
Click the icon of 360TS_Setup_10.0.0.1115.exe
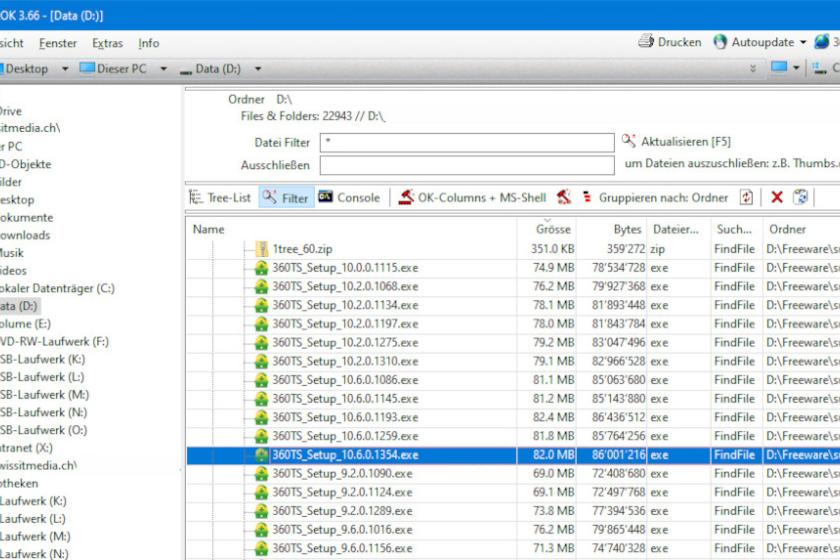click(261, 268)
